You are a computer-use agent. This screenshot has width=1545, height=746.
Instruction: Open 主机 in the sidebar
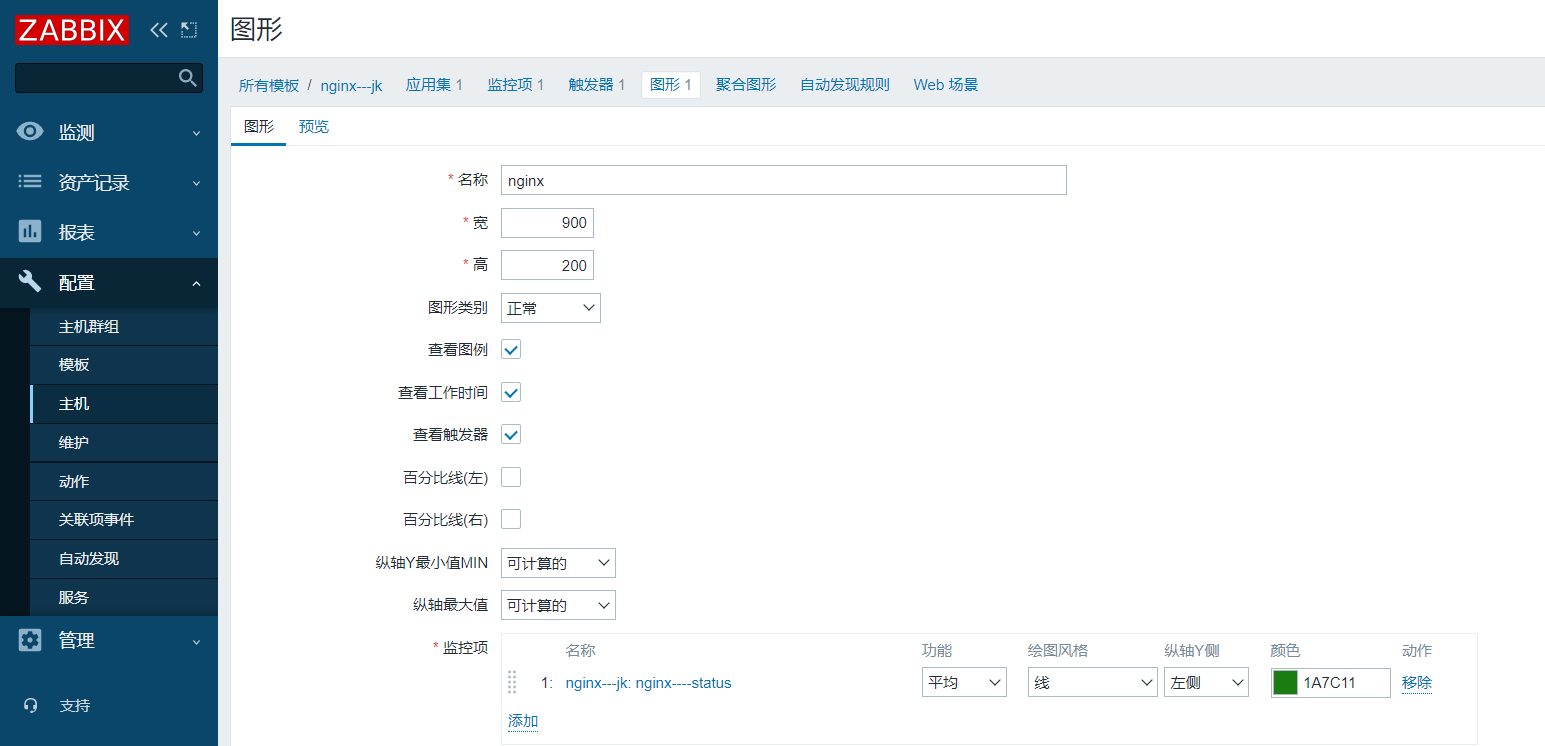click(x=124, y=404)
